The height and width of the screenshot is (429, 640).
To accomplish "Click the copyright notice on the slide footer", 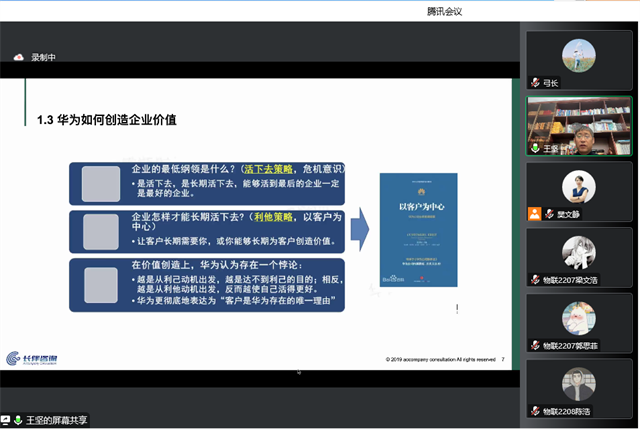I will tap(441, 360).
